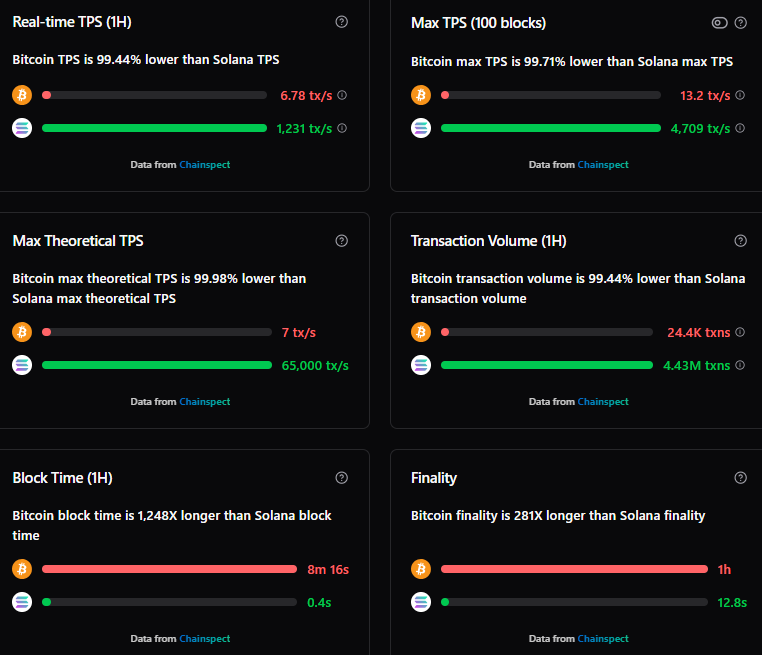
Task: Open Chainspect link under Real-time TPS
Action: click(x=205, y=165)
